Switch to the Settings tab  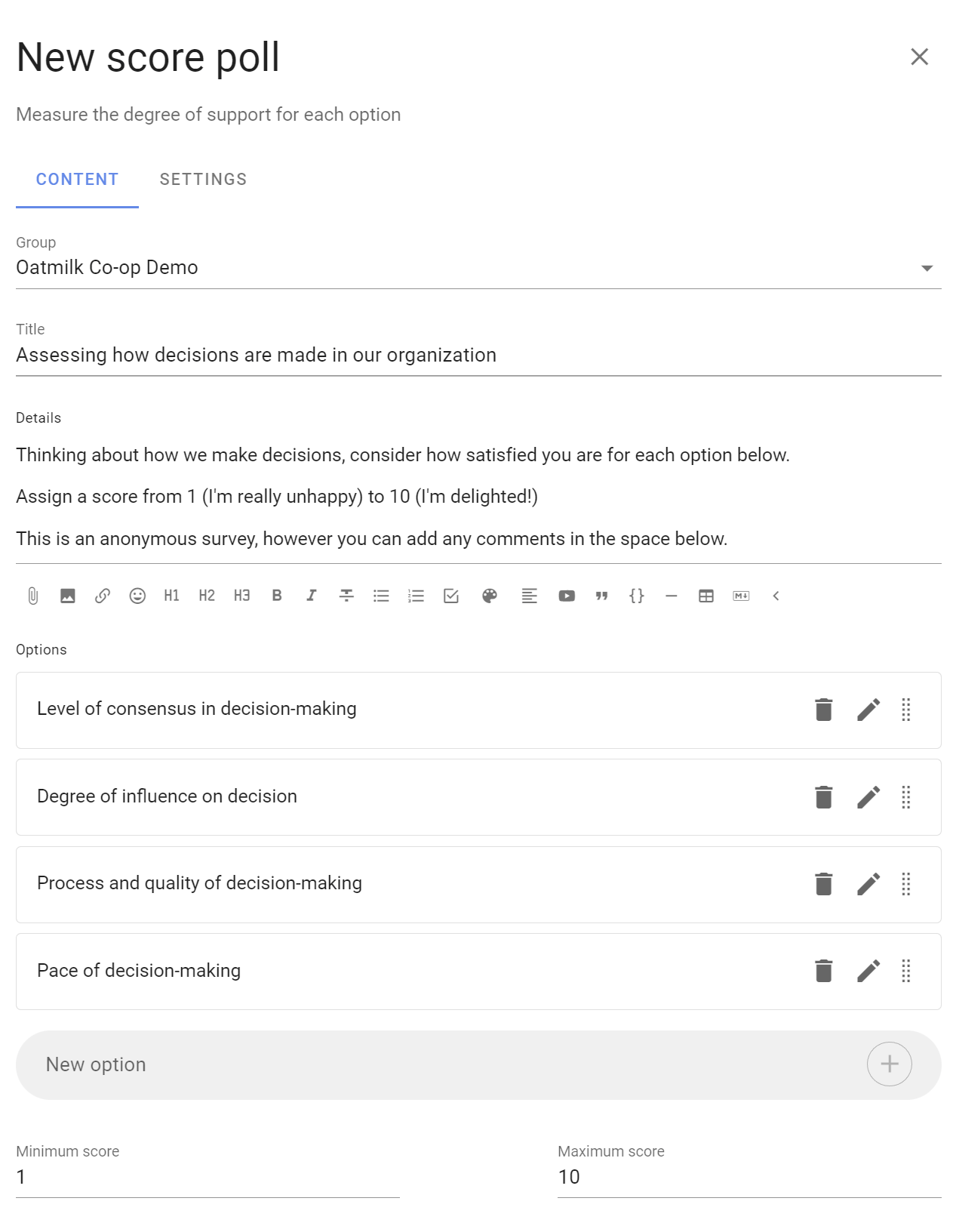click(203, 180)
